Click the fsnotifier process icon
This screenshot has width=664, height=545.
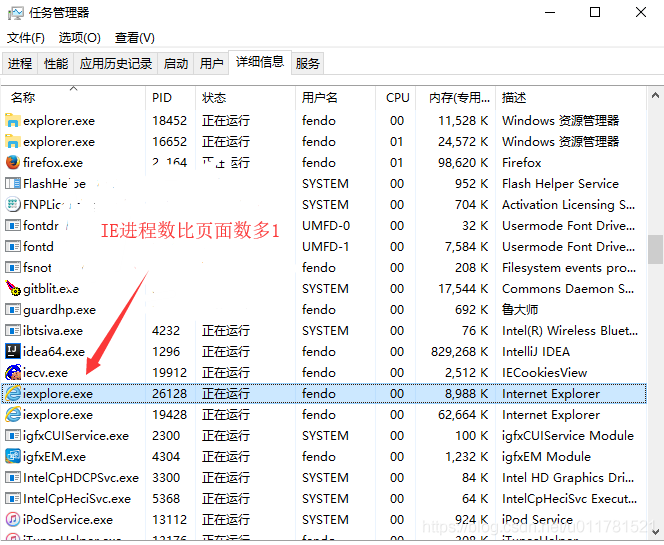pos(13,268)
